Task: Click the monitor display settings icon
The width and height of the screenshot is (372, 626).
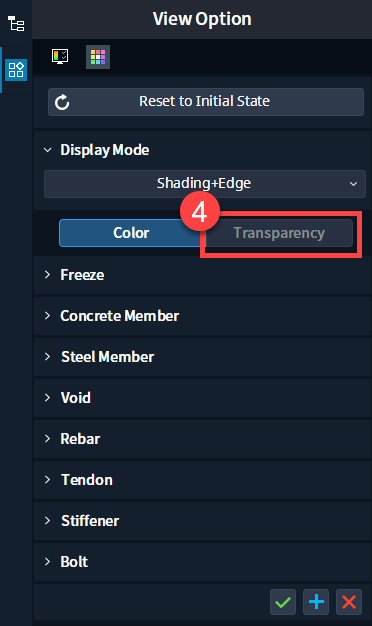Action: coord(60,57)
